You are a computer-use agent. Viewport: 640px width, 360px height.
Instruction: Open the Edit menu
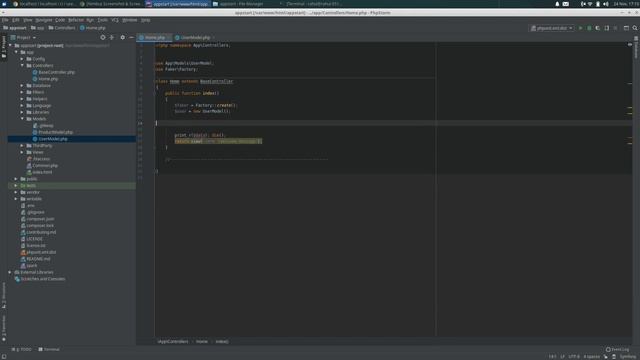(16, 20)
